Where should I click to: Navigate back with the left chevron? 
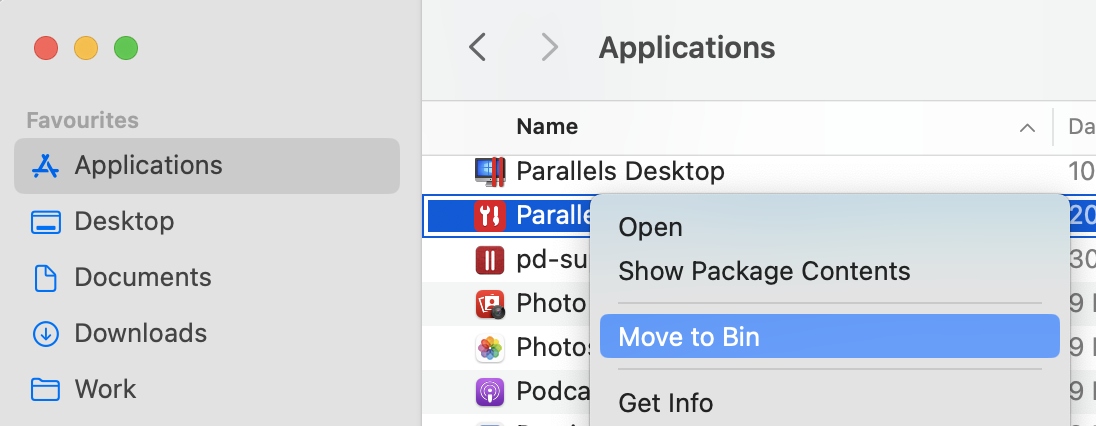coord(478,47)
